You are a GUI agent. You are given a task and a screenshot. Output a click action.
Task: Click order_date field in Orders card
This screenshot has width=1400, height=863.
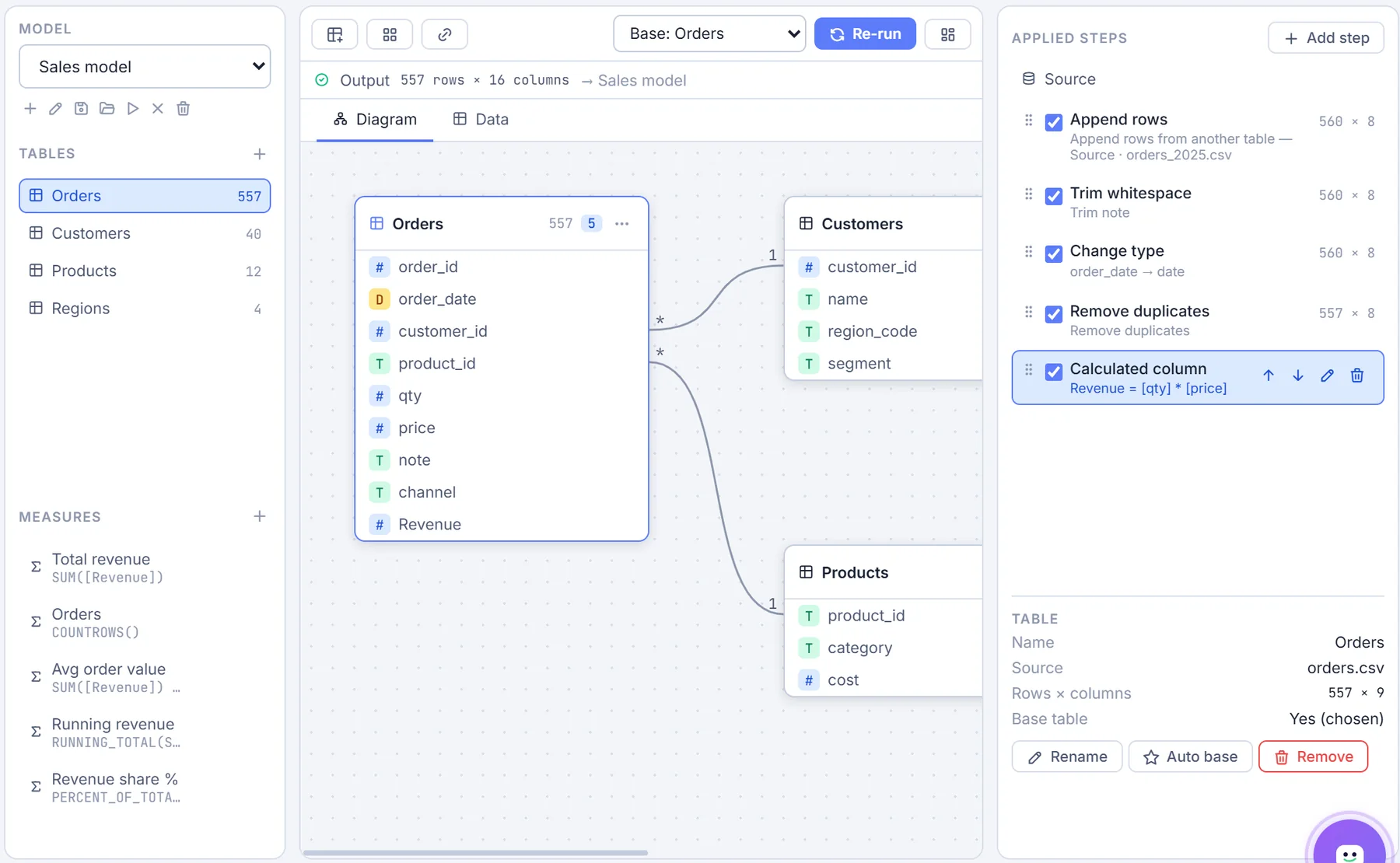click(502, 299)
